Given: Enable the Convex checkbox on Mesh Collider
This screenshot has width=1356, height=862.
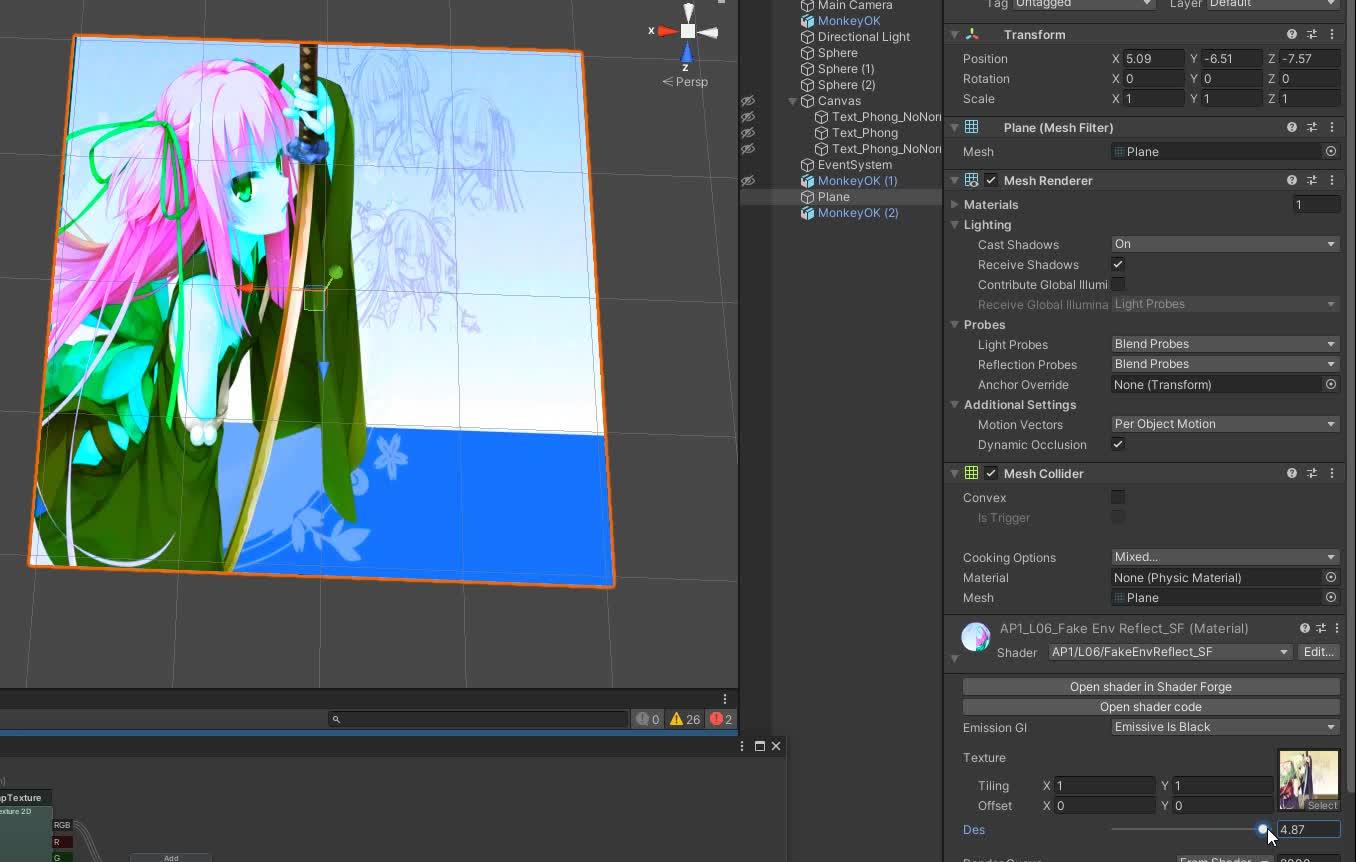Looking at the screenshot, I should (1117, 497).
